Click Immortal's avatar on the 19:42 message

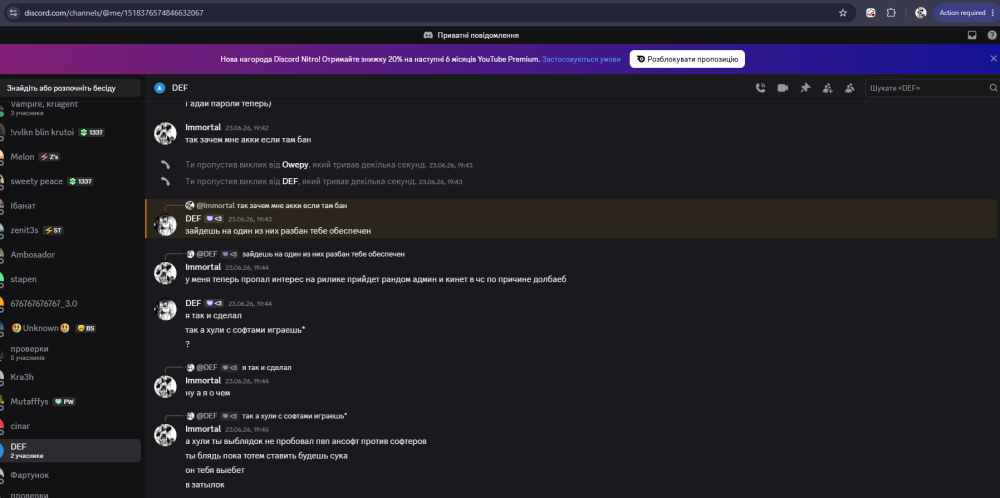(165, 133)
